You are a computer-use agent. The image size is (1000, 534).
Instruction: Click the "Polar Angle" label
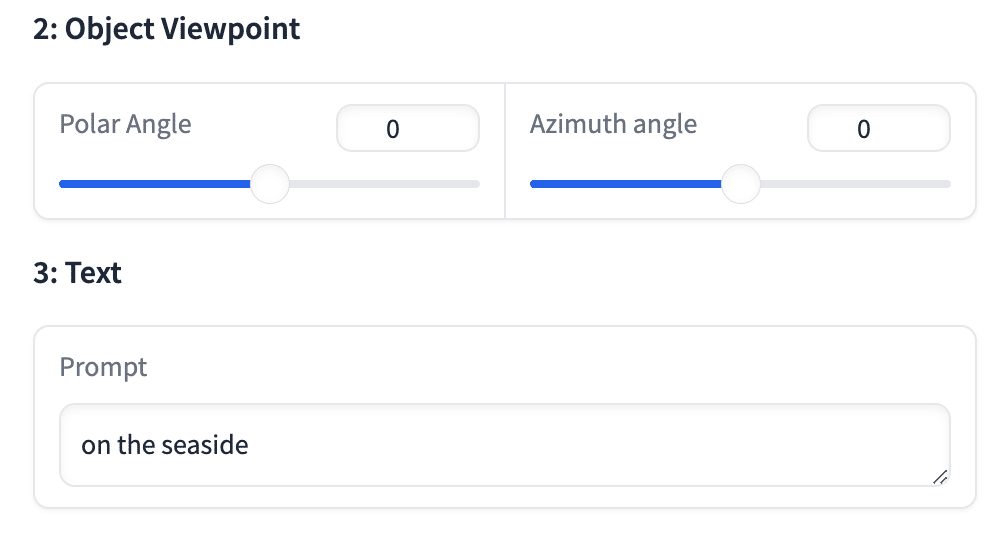125,124
